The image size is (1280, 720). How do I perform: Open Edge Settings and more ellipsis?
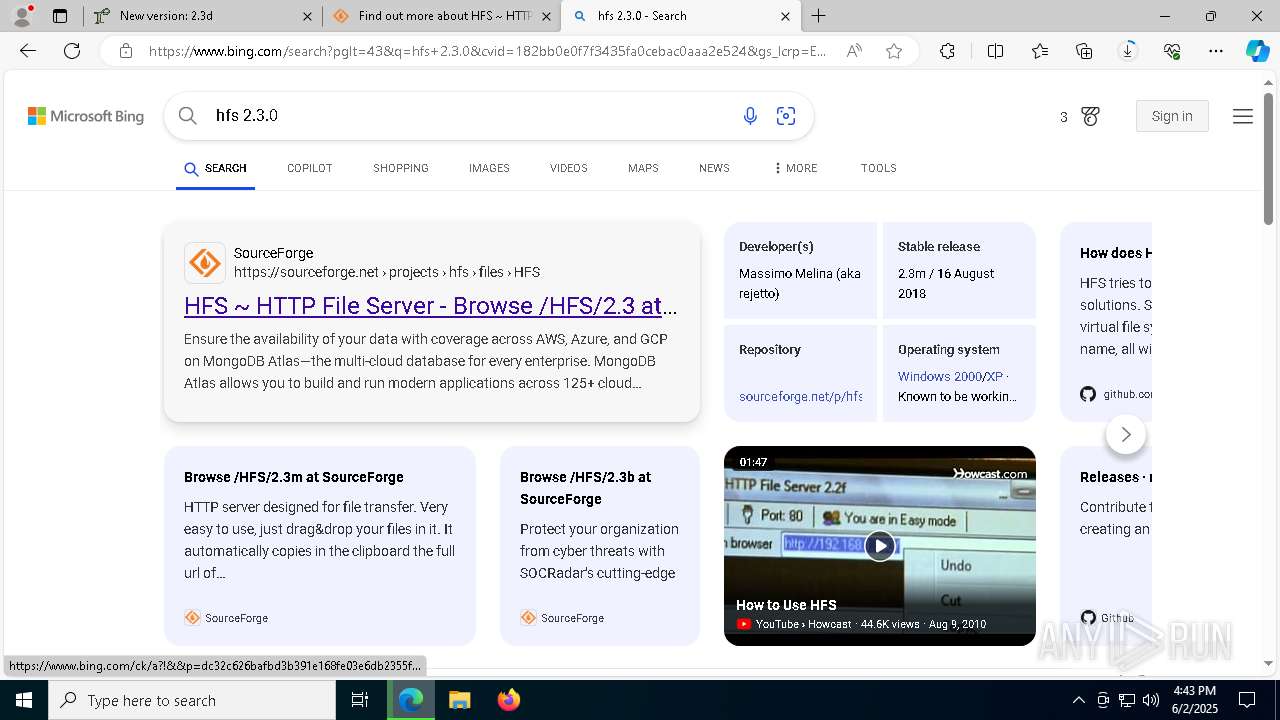click(1216, 51)
